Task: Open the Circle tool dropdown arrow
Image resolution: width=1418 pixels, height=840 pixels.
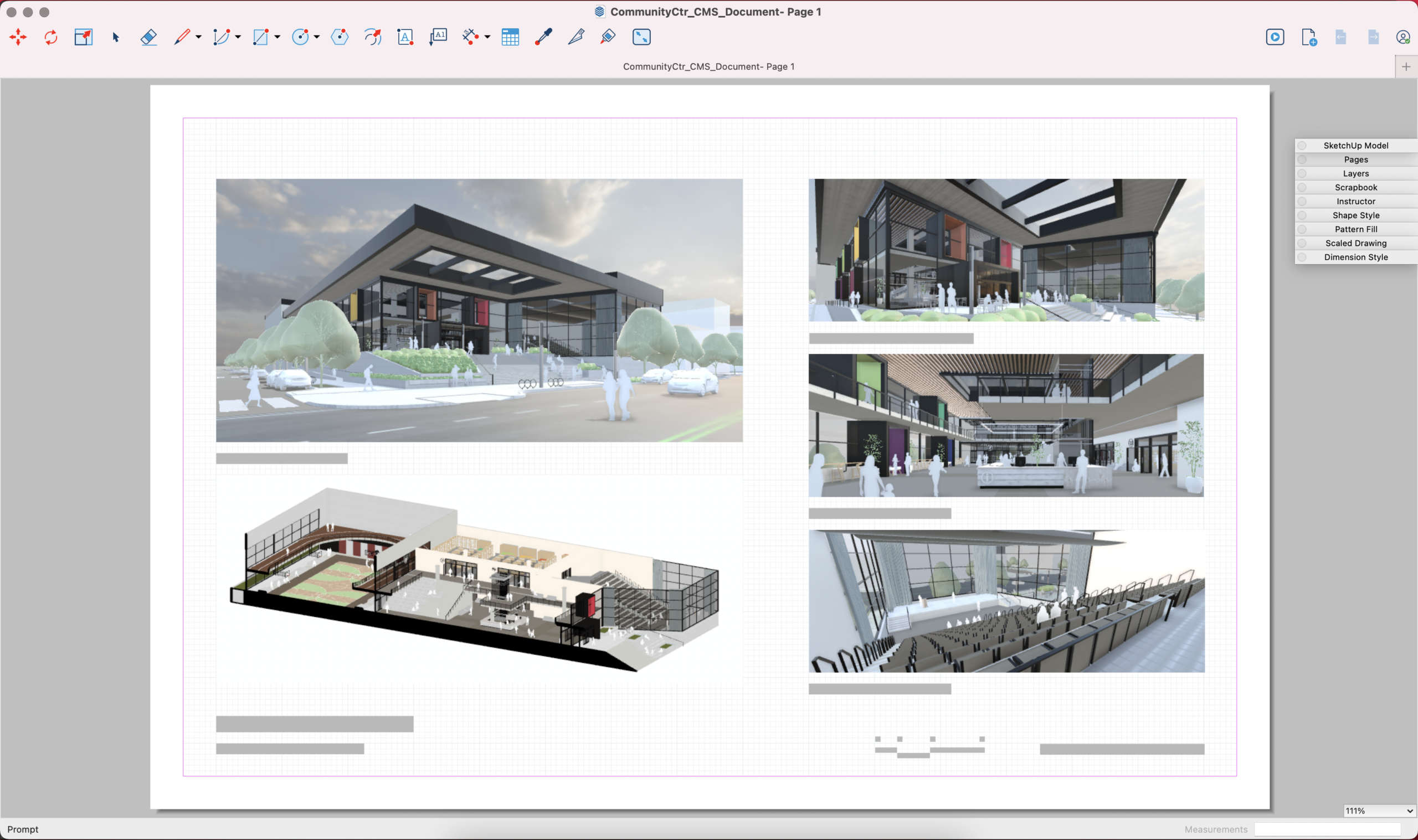Action: (x=317, y=37)
